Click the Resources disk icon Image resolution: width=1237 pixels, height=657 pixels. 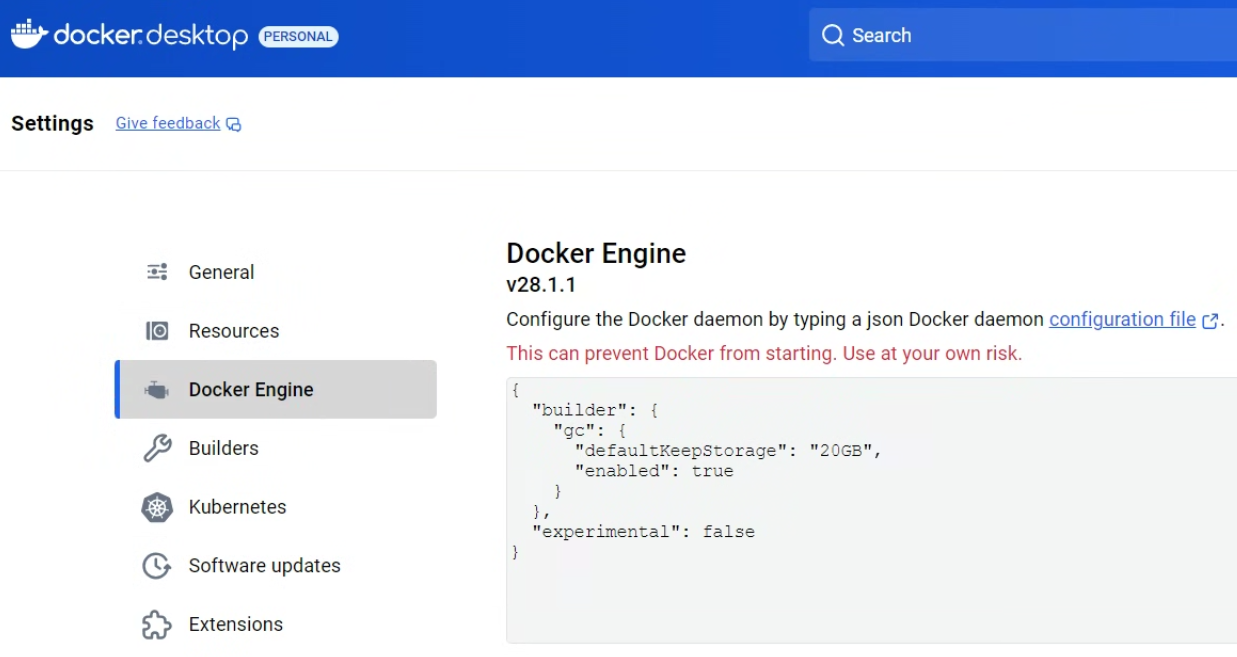click(157, 331)
